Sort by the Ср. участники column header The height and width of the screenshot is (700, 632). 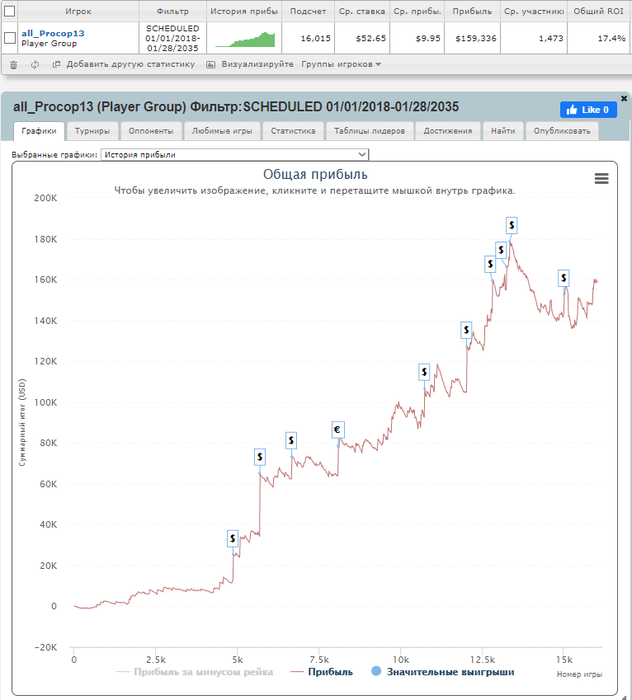pos(534,11)
